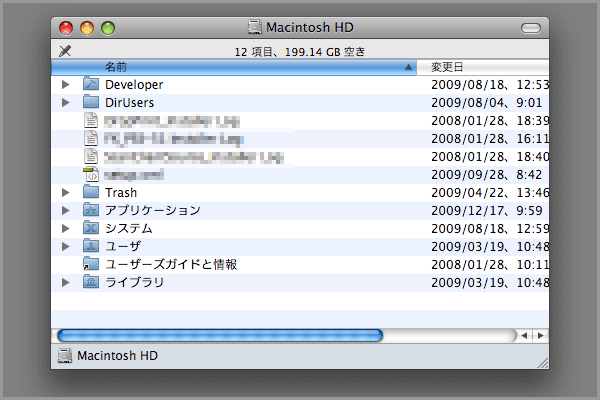Click the XML file icon dated 2009/09/28
This screenshot has height=400, width=600.
91,174
